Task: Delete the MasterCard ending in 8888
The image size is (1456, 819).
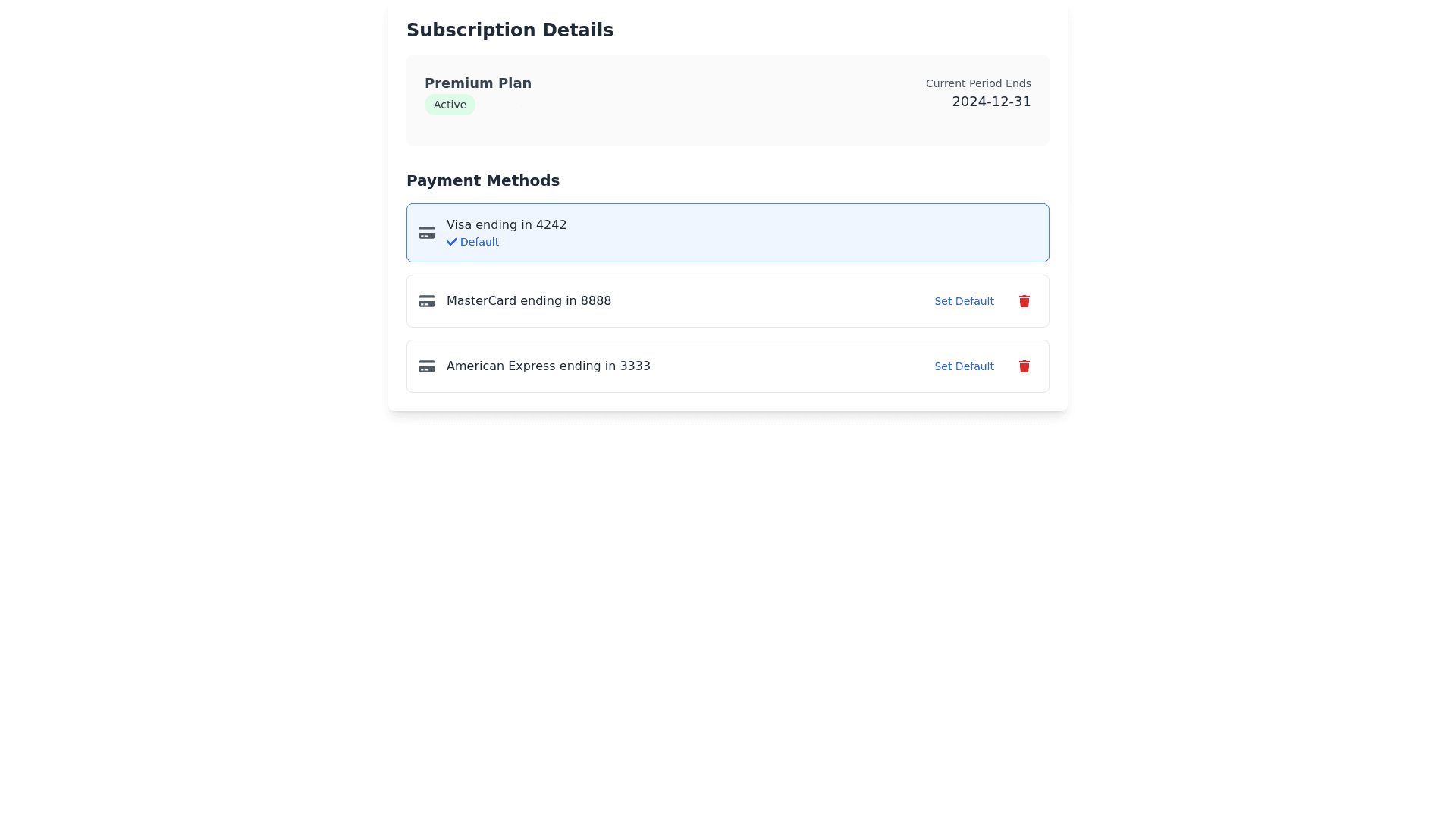Action: (x=1024, y=301)
